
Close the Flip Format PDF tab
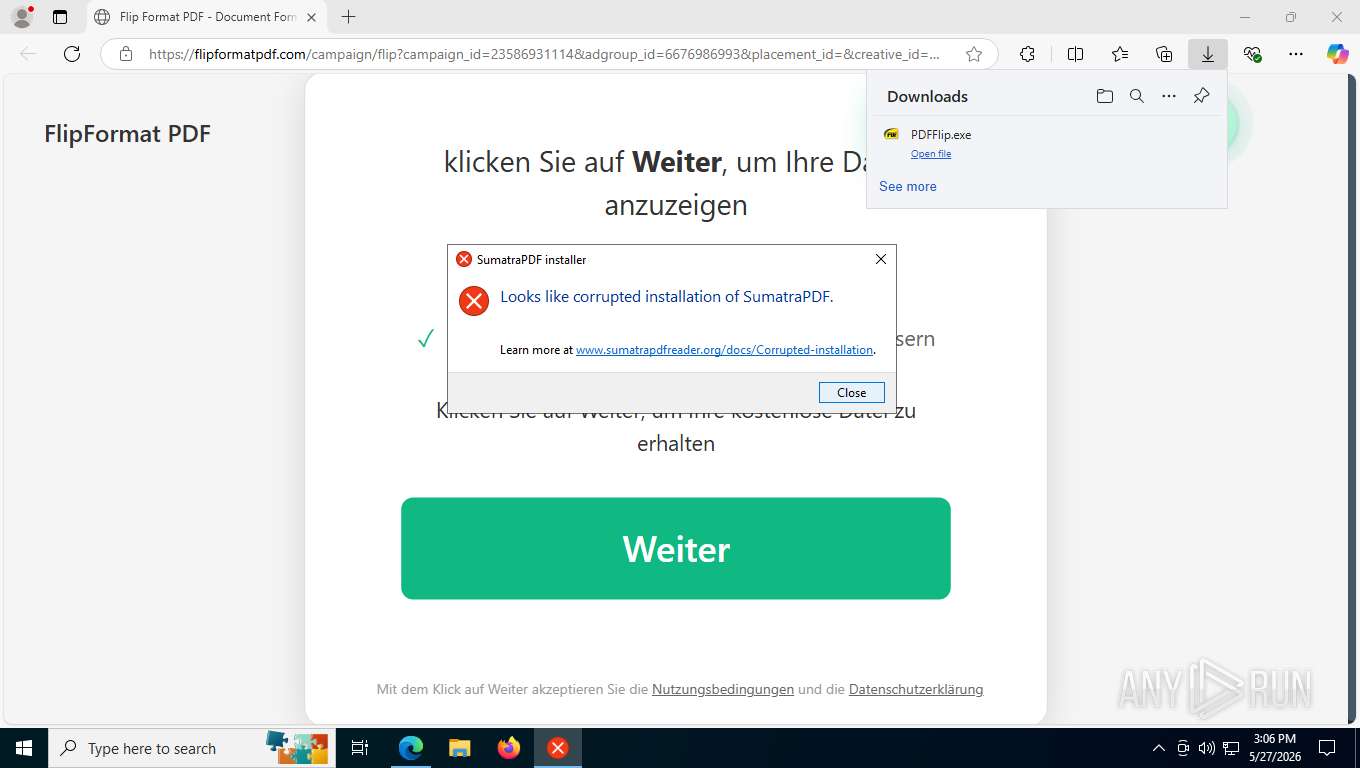pyautogui.click(x=311, y=17)
